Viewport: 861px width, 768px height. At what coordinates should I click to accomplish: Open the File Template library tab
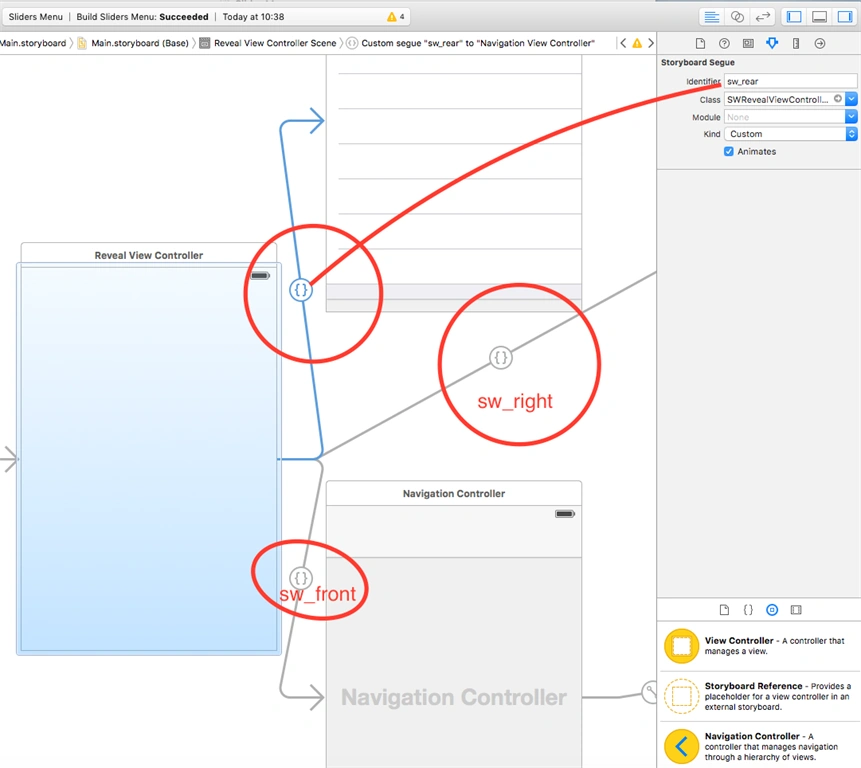[724, 610]
